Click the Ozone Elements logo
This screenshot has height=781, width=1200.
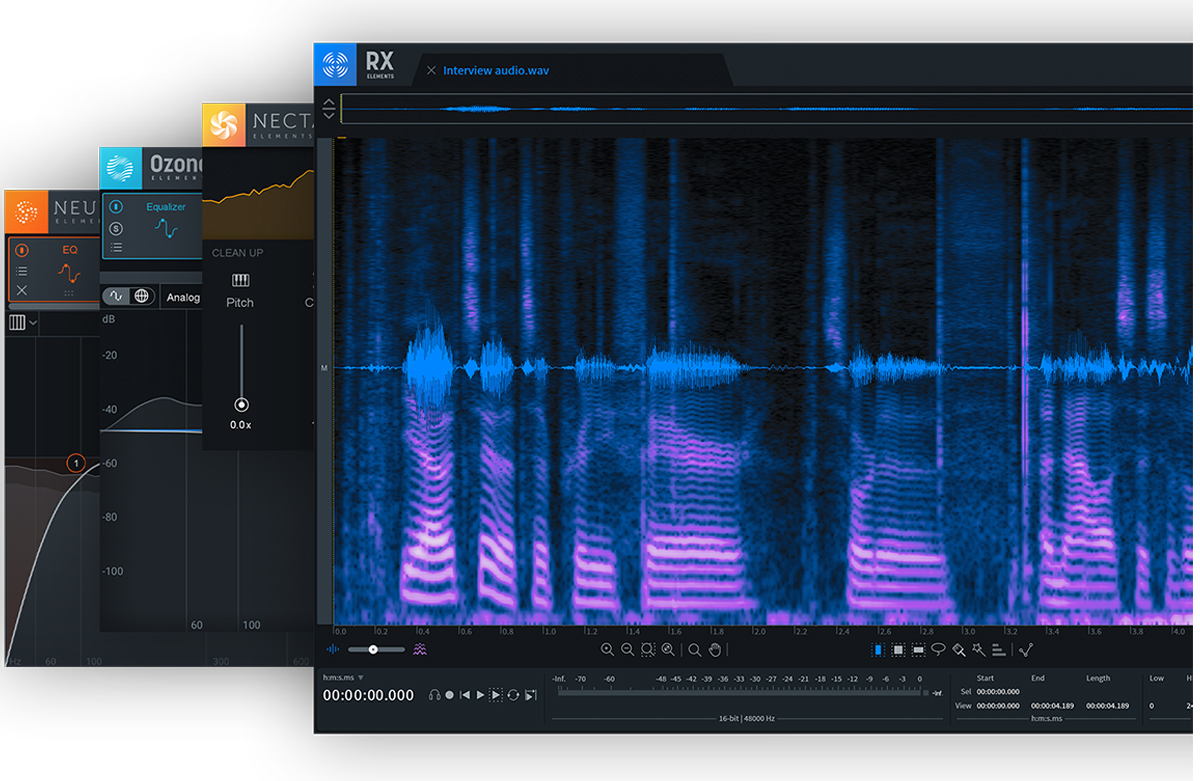click(x=119, y=167)
